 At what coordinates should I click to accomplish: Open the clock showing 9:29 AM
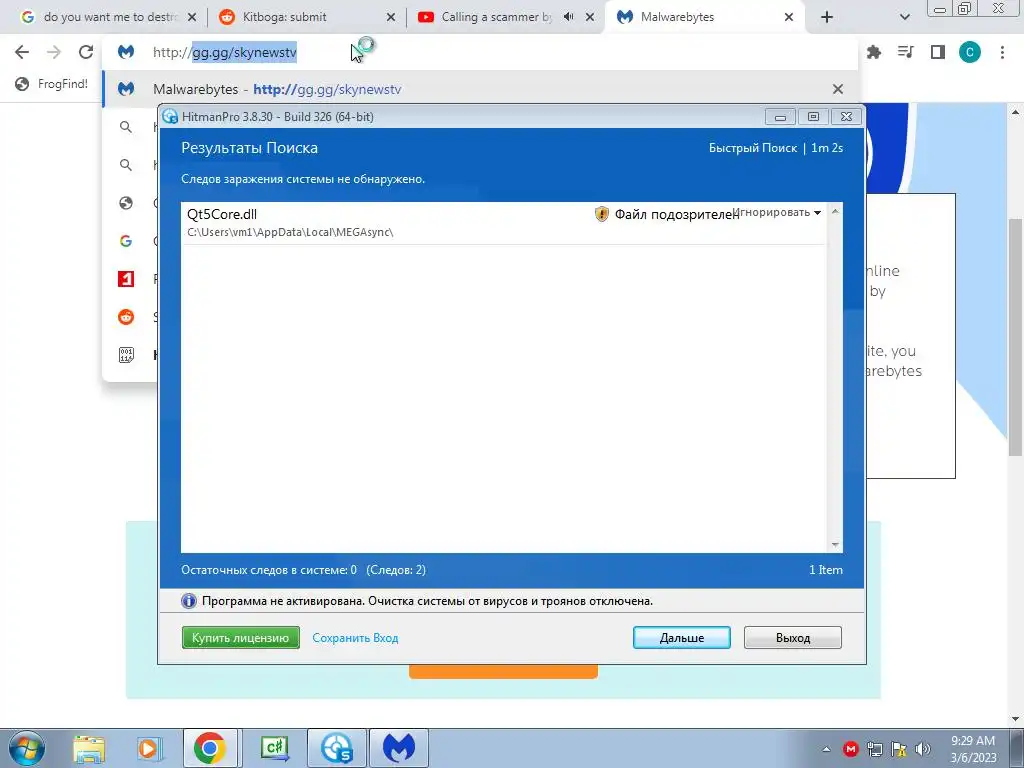pos(973,749)
